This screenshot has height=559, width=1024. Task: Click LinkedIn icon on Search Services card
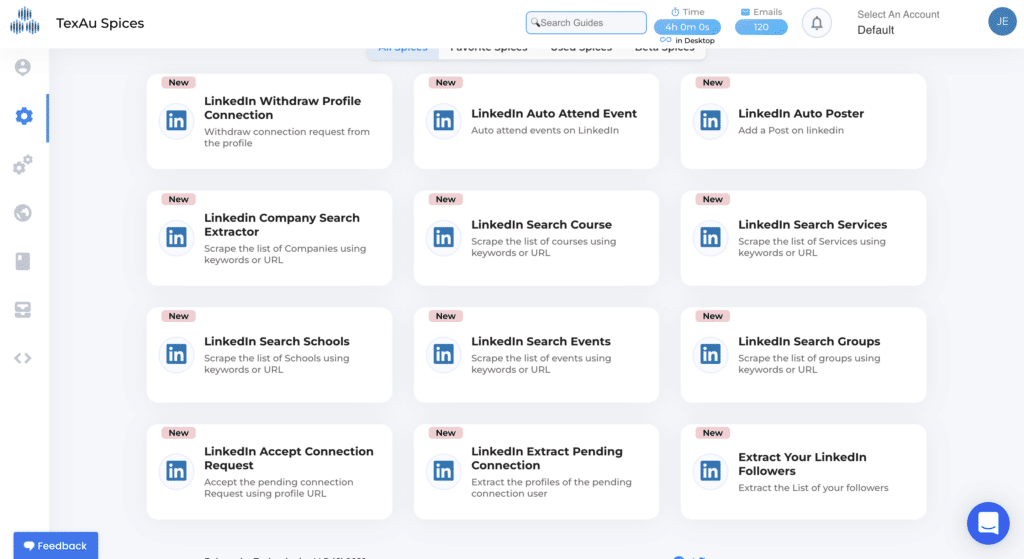pos(711,238)
